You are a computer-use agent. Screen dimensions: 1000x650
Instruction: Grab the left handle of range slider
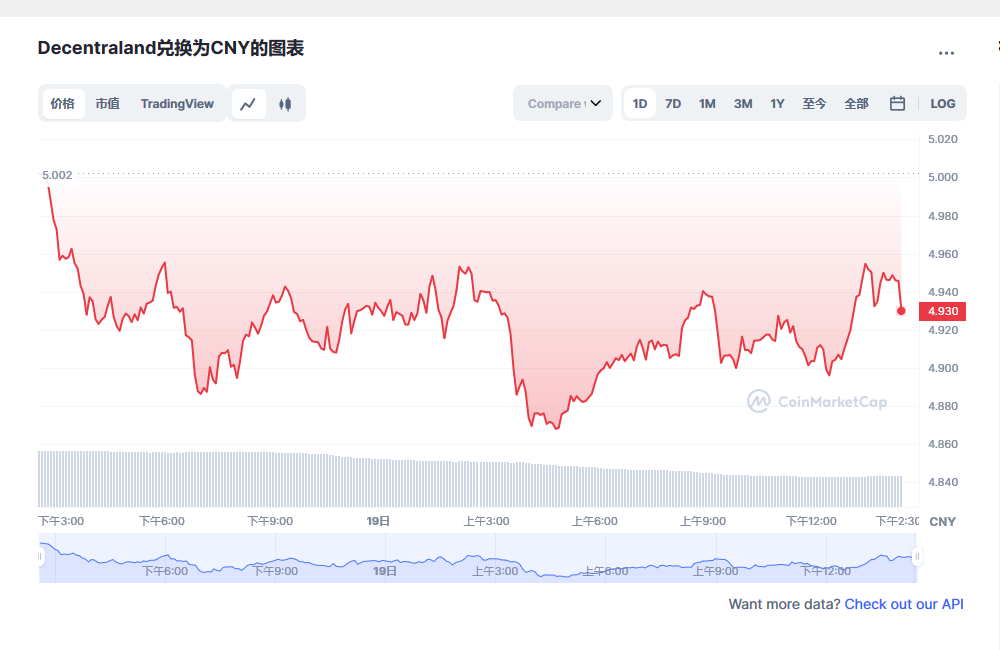coord(40,556)
